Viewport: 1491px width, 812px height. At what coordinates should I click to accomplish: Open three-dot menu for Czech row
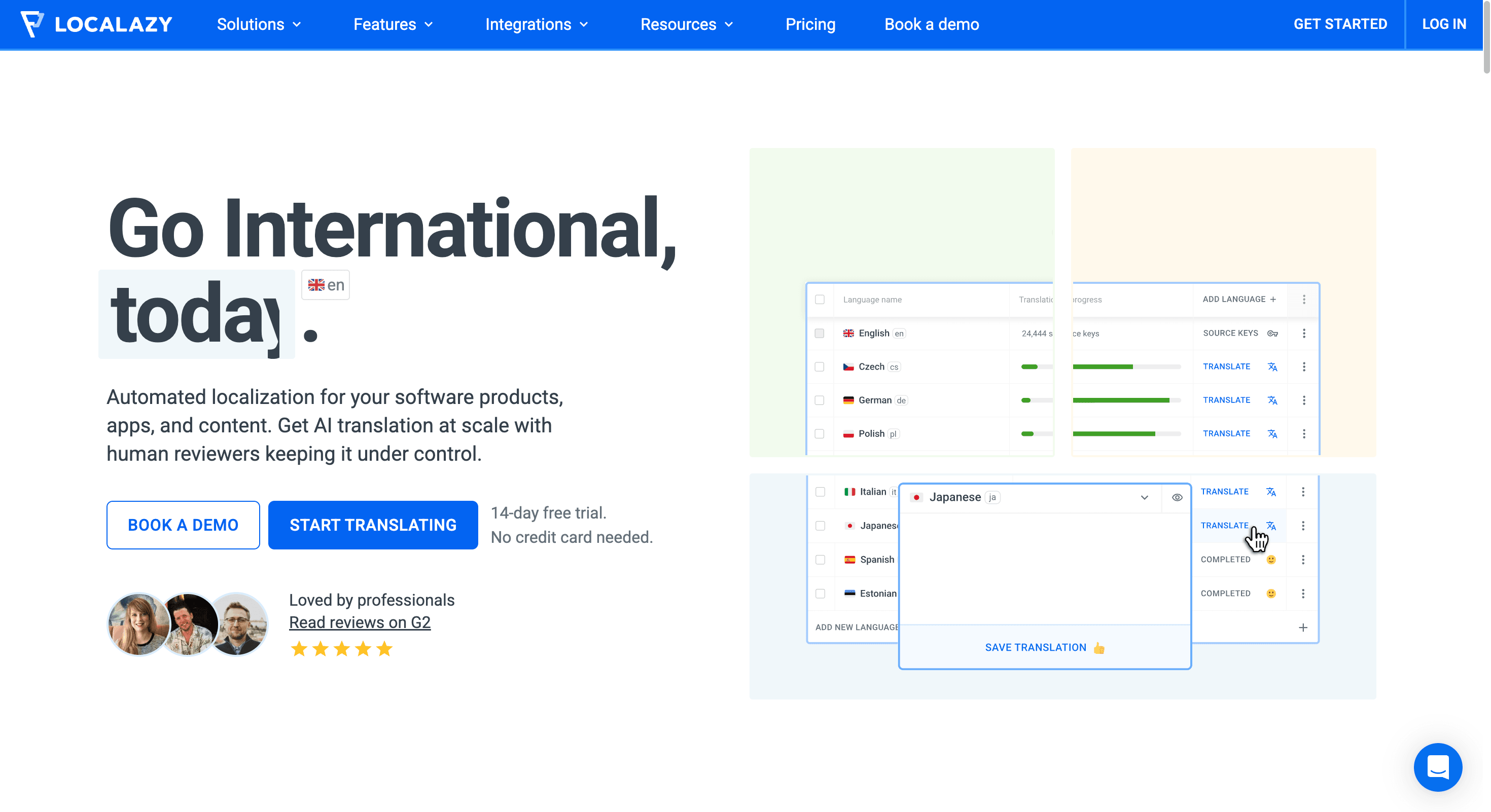coord(1304,366)
